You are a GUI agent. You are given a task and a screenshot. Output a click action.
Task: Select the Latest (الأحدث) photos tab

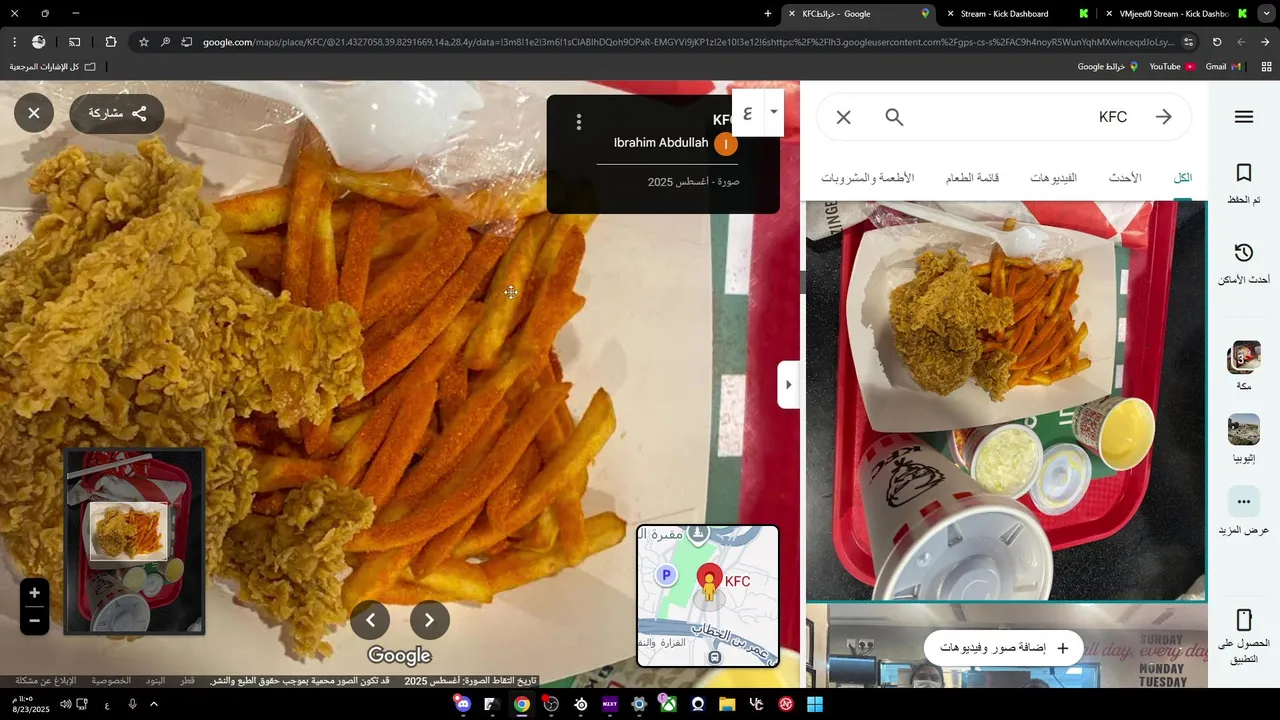(1125, 178)
